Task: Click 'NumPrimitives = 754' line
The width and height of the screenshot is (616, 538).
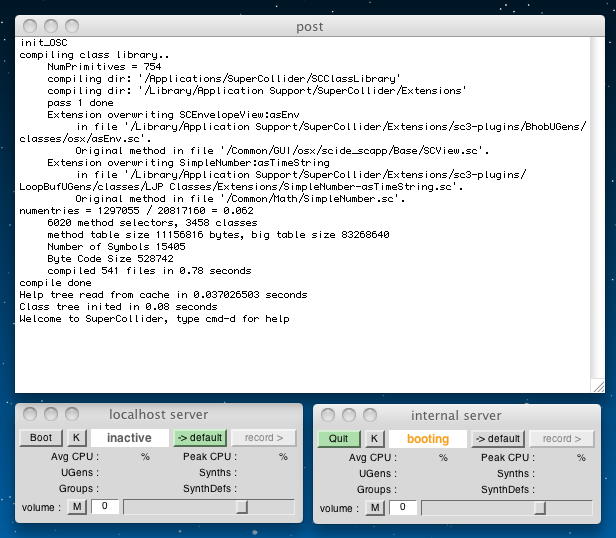Action: click(x=104, y=66)
